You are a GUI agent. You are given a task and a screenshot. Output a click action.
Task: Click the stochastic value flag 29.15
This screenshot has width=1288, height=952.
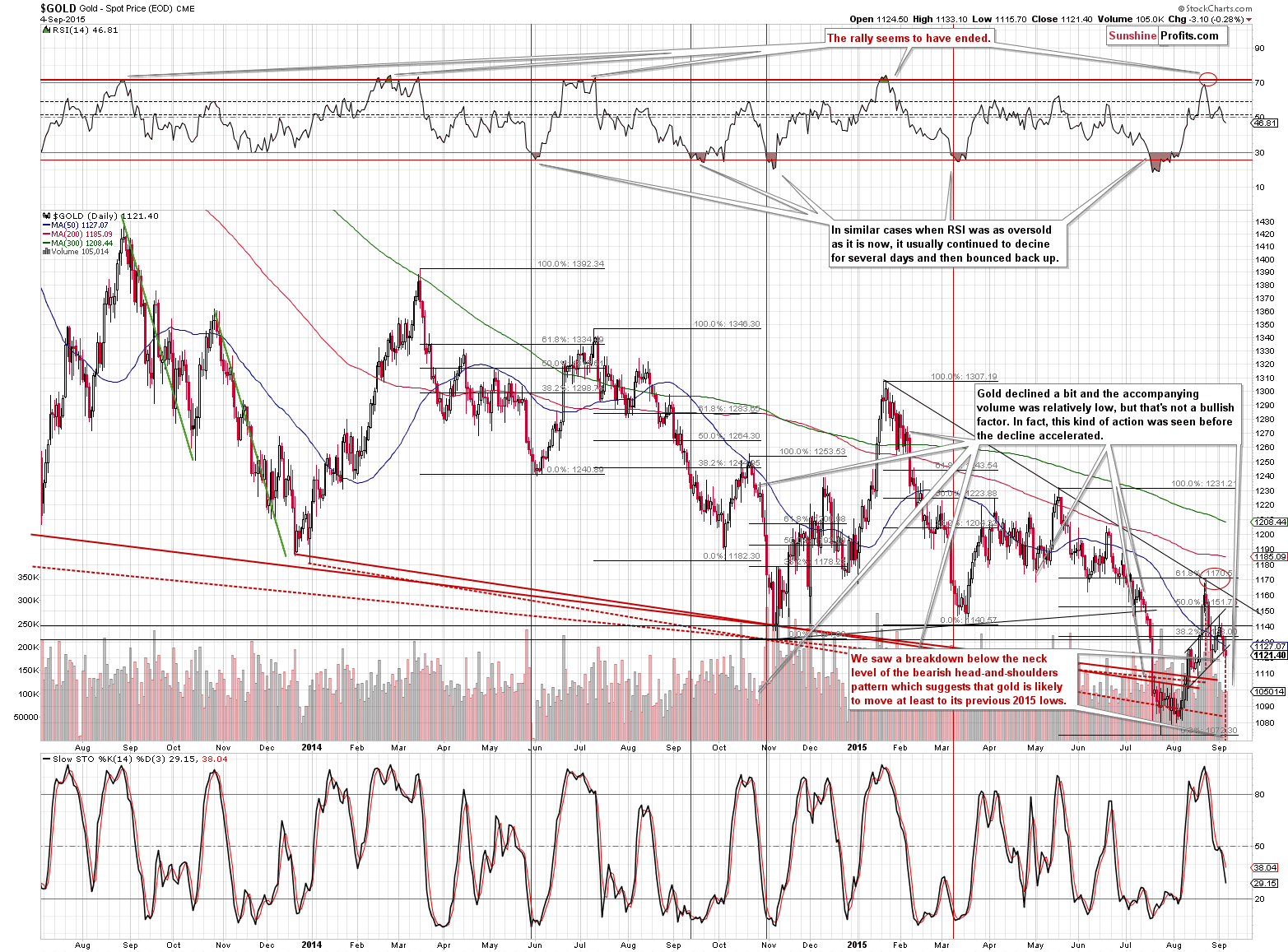1265,884
